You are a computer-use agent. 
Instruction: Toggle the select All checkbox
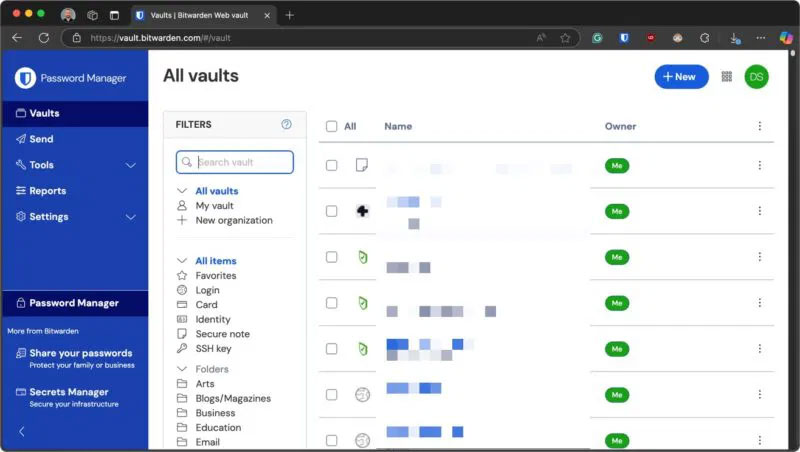[331, 126]
